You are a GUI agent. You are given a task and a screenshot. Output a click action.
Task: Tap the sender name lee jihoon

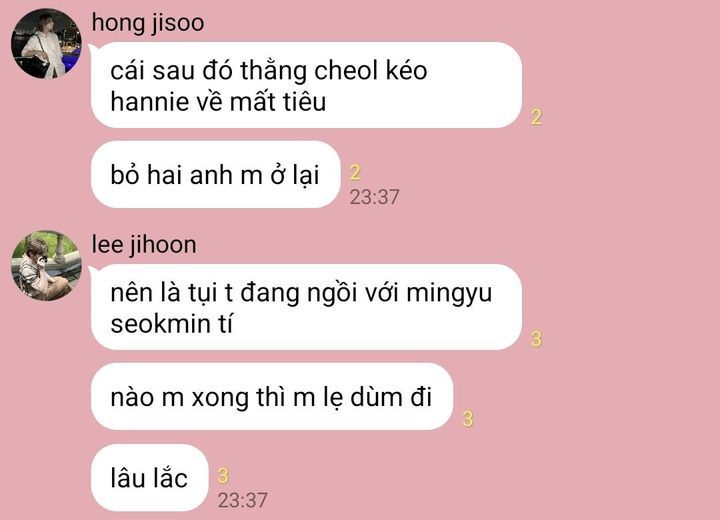click(x=144, y=245)
